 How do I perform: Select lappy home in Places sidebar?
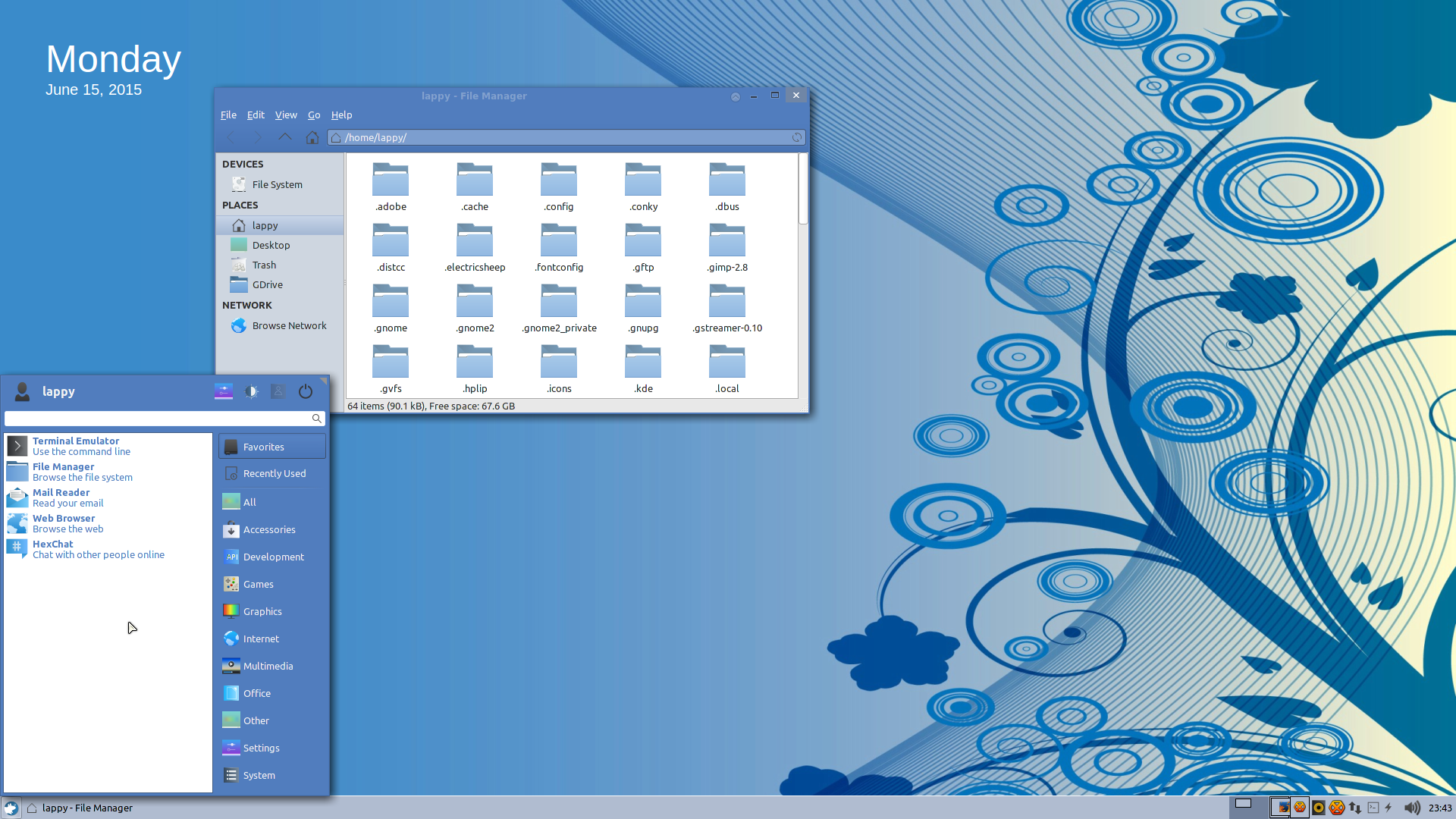click(280, 225)
